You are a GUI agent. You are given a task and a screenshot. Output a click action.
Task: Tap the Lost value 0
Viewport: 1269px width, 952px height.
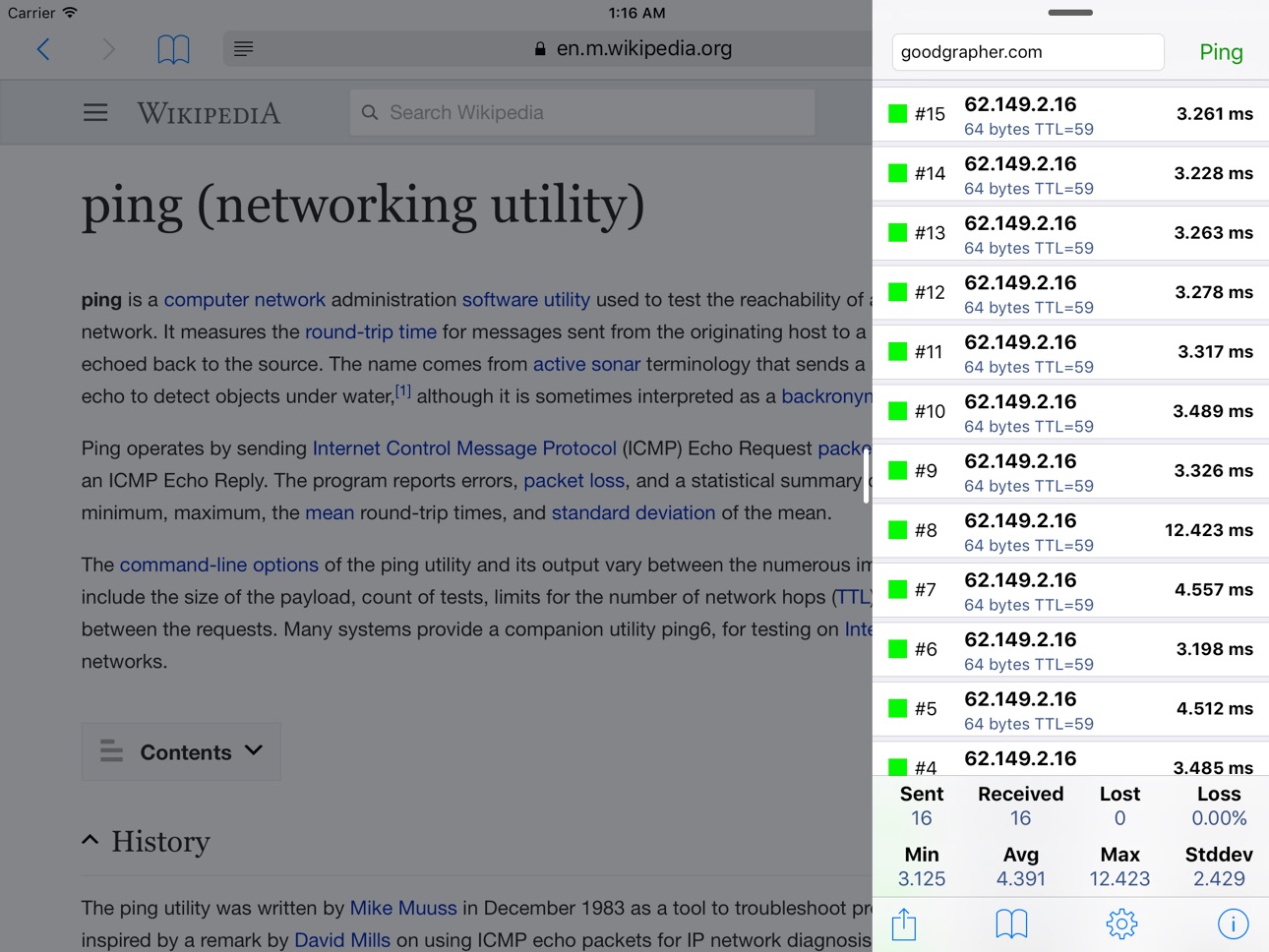[1119, 818]
